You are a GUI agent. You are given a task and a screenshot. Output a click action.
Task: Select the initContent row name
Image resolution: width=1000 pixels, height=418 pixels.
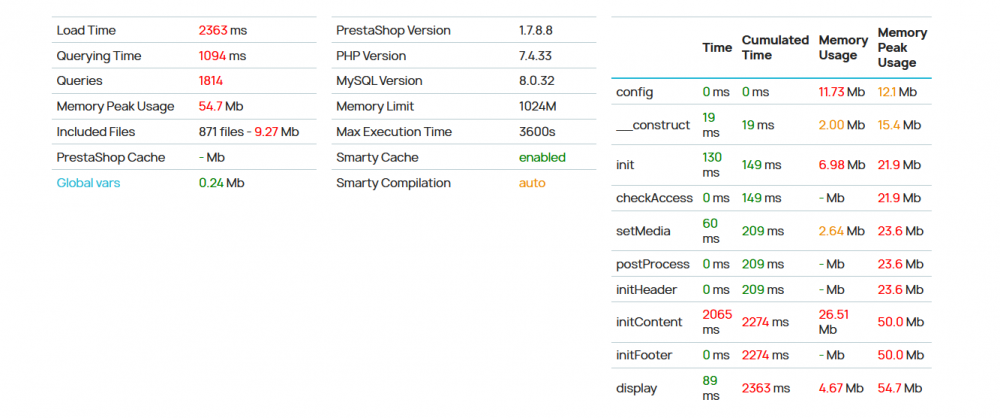649,322
